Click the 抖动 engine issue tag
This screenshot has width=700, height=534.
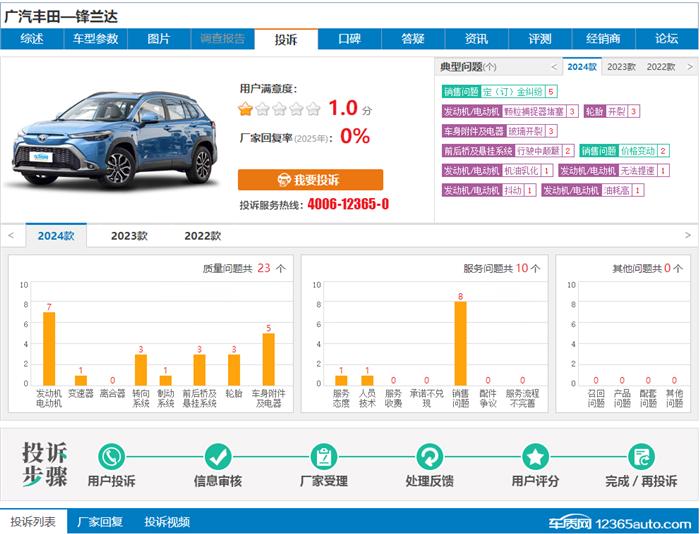click(x=489, y=190)
